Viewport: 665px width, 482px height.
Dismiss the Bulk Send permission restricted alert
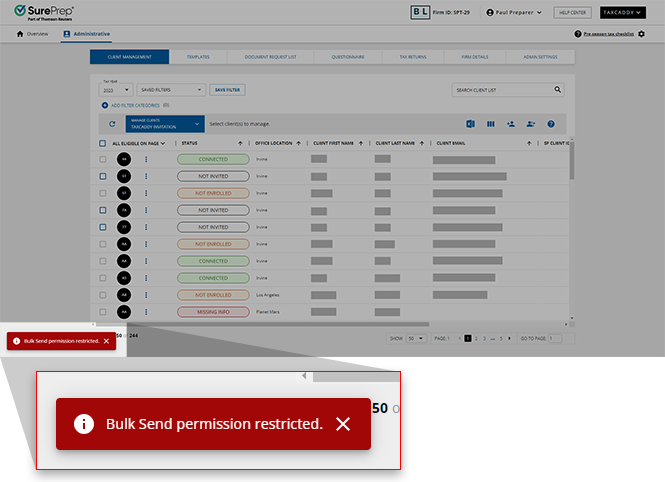(x=106, y=341)
